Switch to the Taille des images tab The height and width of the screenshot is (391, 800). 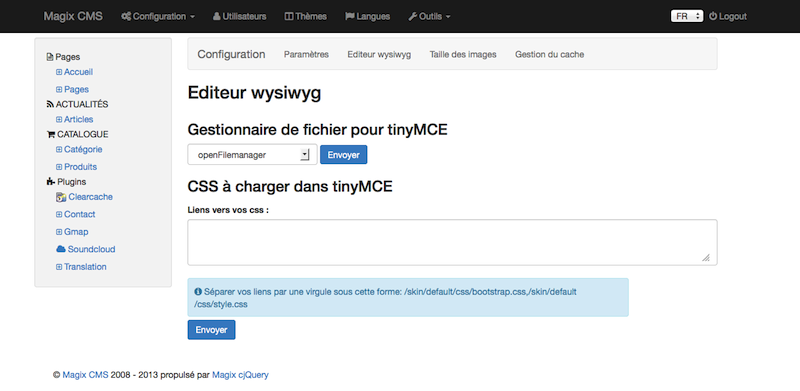pyautogui.click(x=463, y=54)
